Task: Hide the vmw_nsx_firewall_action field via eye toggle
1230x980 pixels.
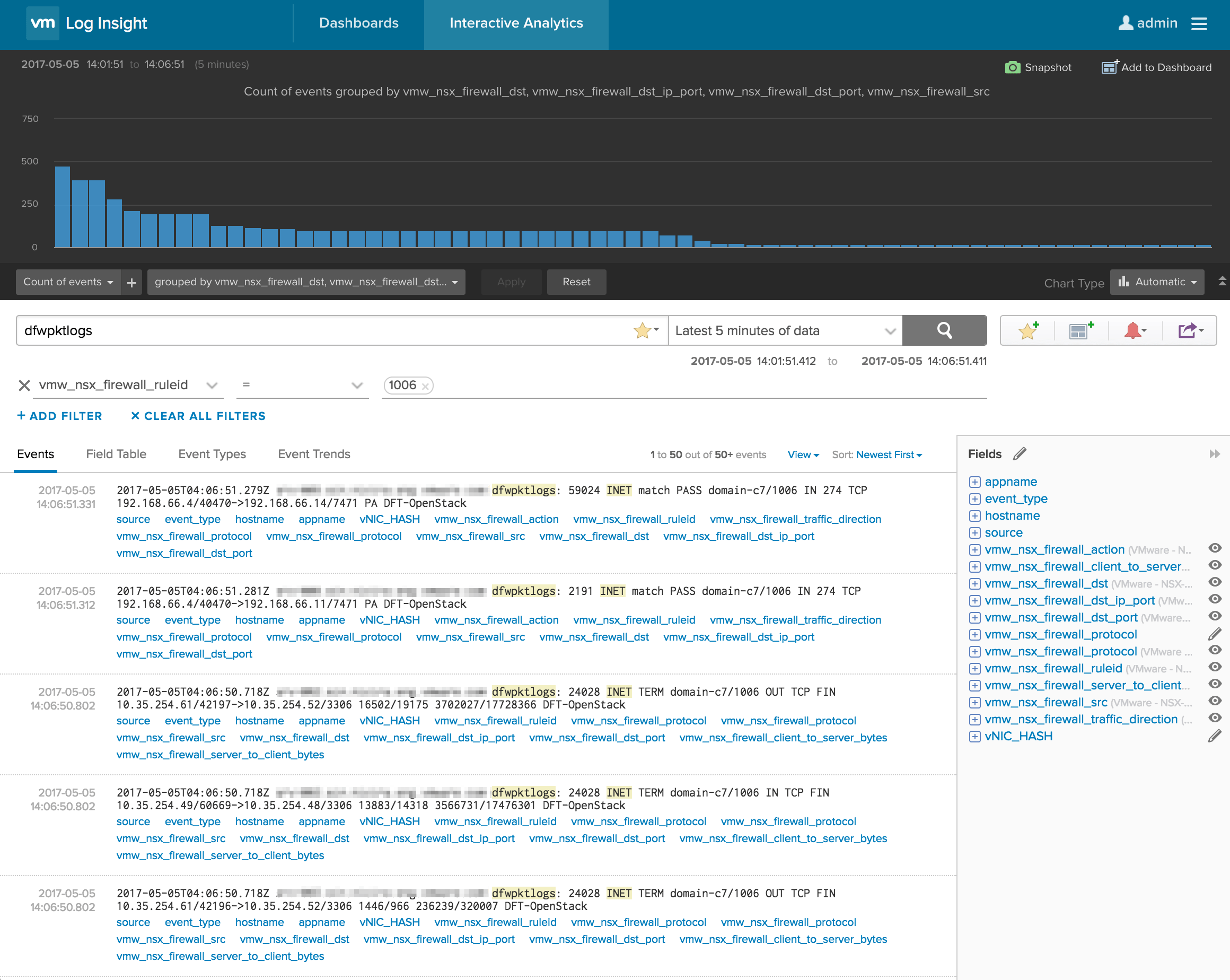Action: [1215, 548]
